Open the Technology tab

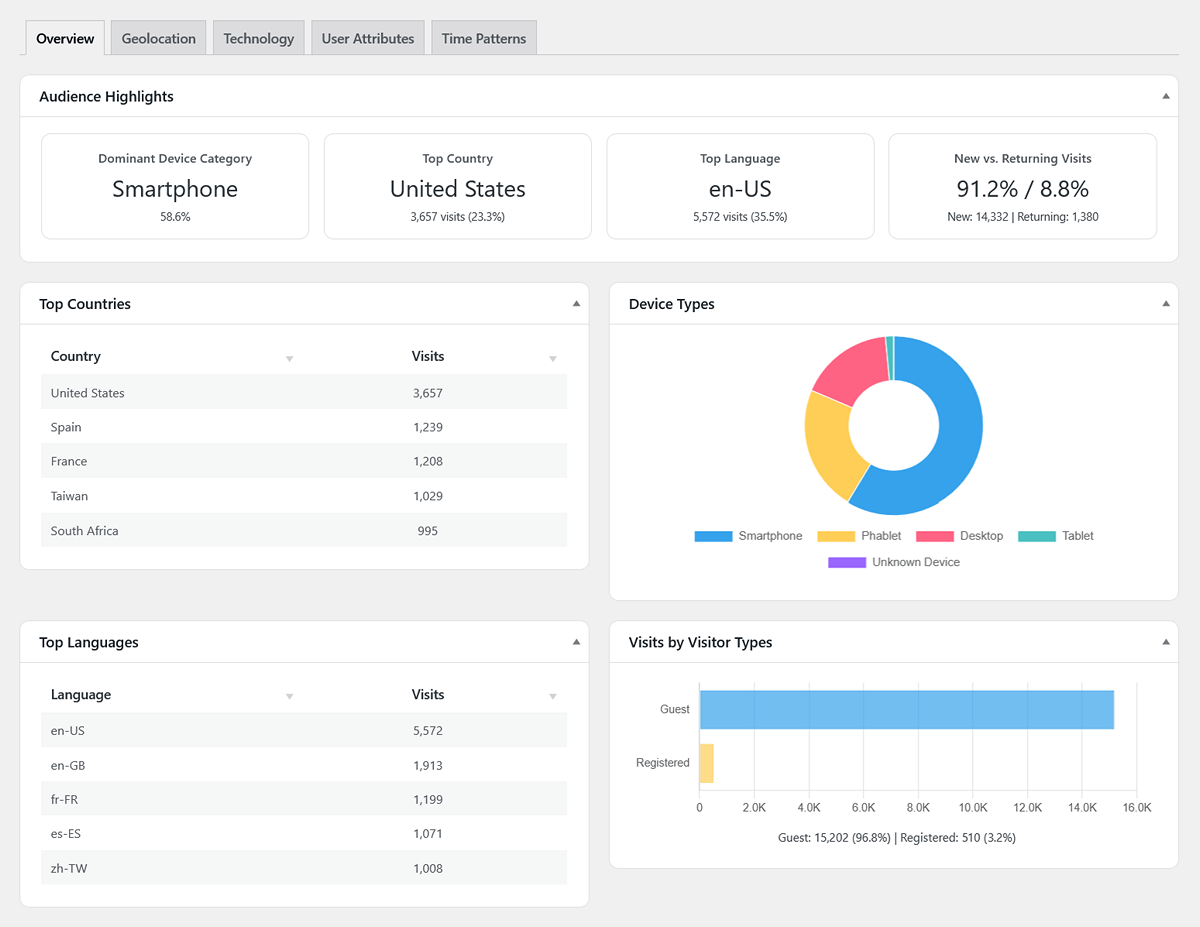[x=258, y=38]
